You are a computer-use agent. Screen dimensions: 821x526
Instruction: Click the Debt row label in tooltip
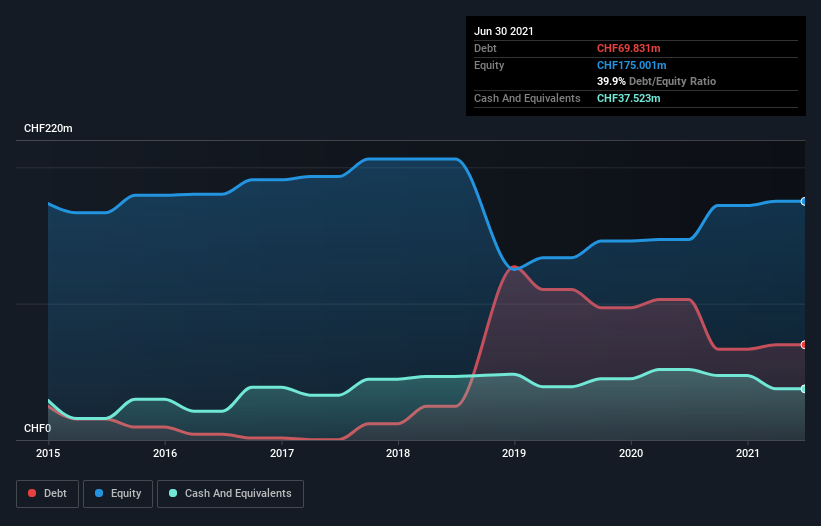pos(485,49)
